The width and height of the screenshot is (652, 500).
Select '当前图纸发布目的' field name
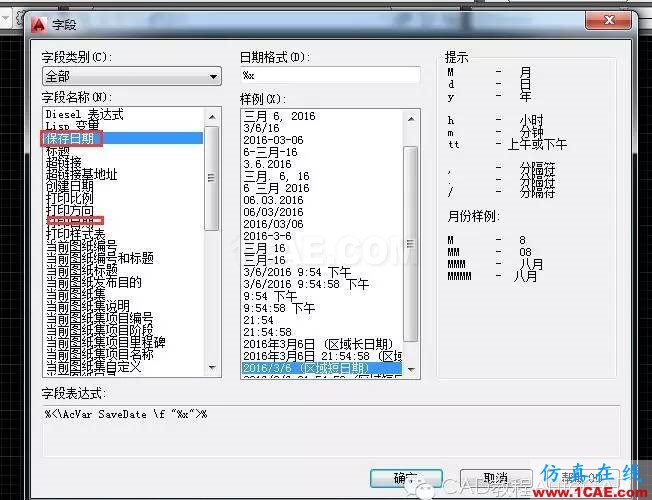tap(94, 282)
